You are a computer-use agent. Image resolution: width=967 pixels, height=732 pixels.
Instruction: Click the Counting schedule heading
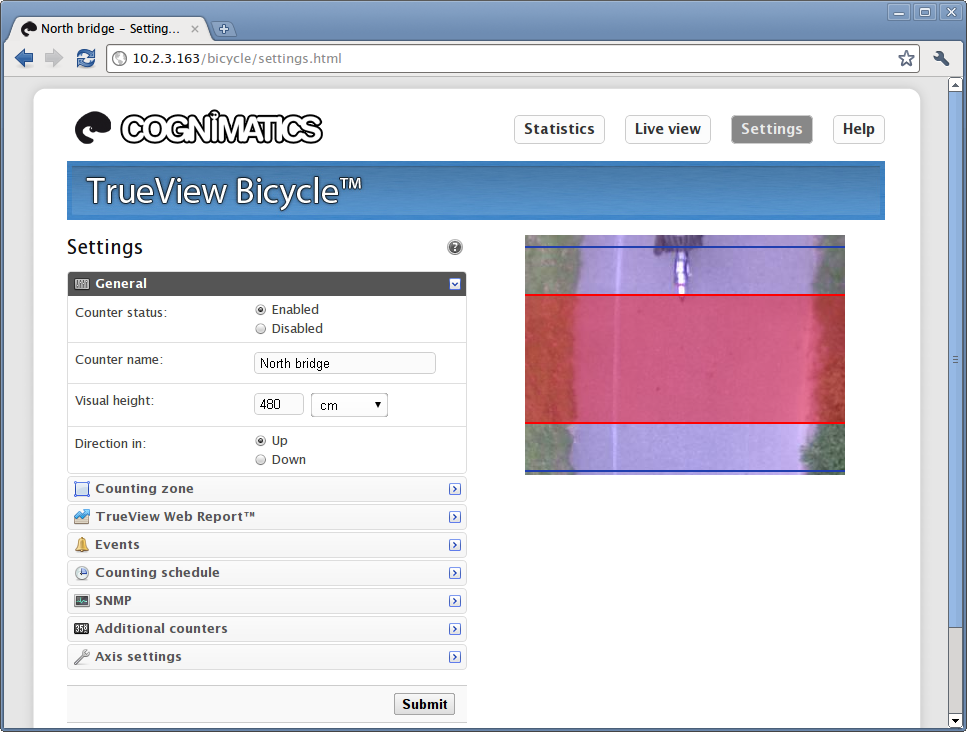click(157, 572)
